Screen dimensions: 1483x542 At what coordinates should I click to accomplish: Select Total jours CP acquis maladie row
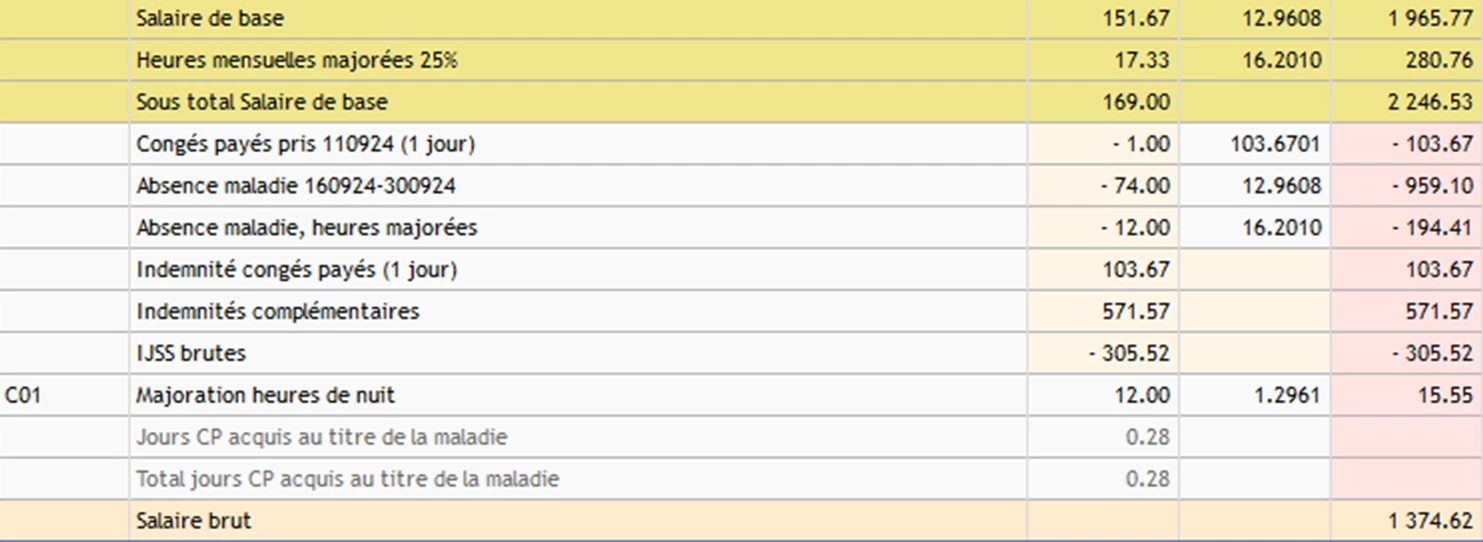click(347, 479)
